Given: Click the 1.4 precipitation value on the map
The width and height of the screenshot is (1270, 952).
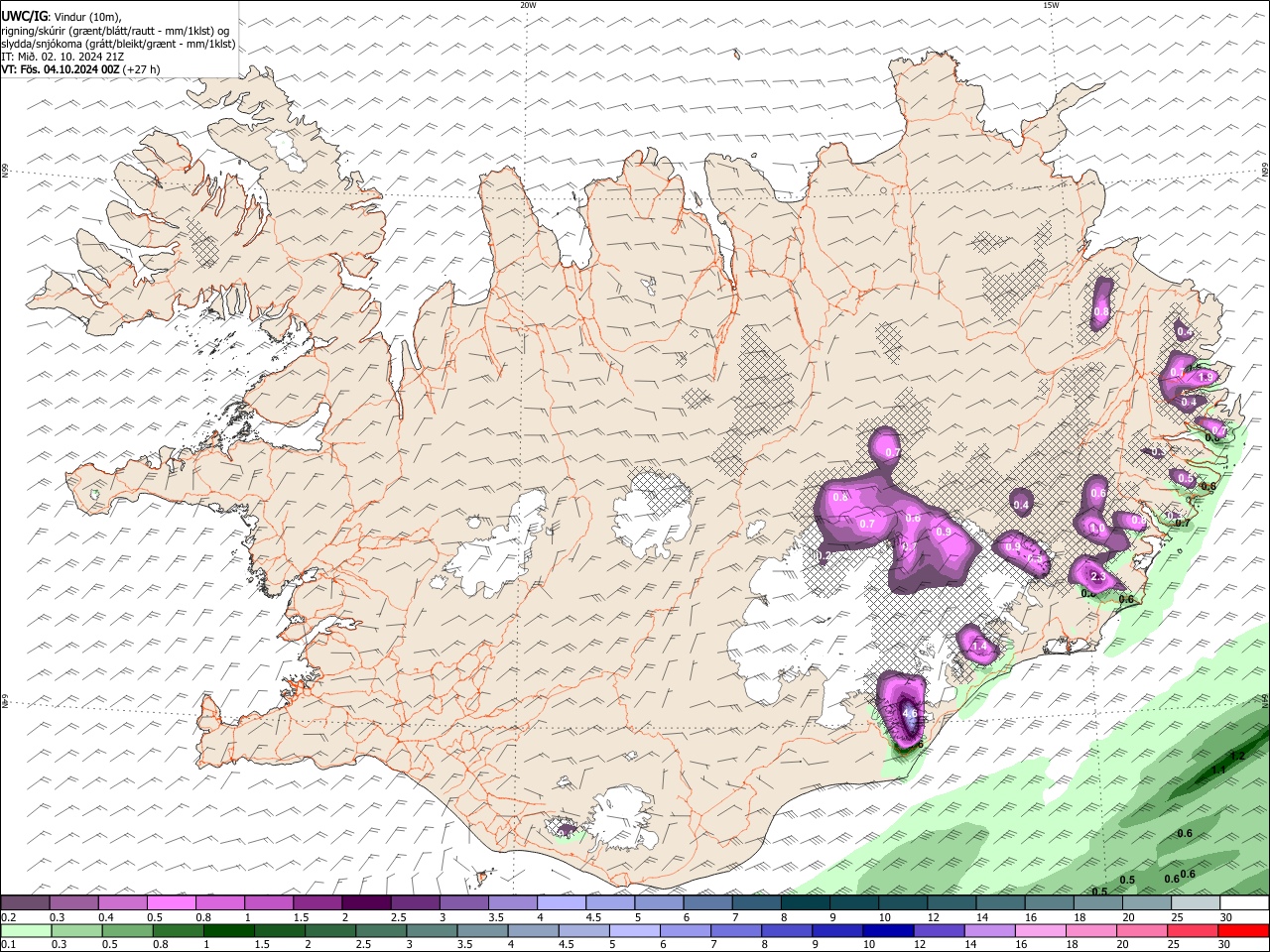Looking at the screenshot, I should point(981,648).
